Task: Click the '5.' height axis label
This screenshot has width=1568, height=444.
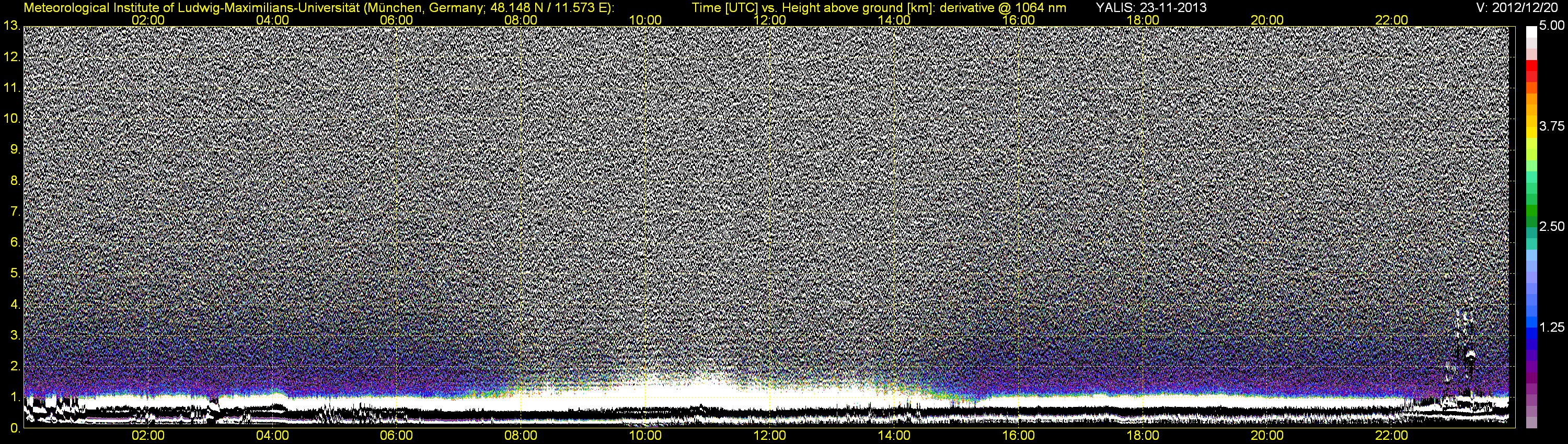Action: (15, 274)
